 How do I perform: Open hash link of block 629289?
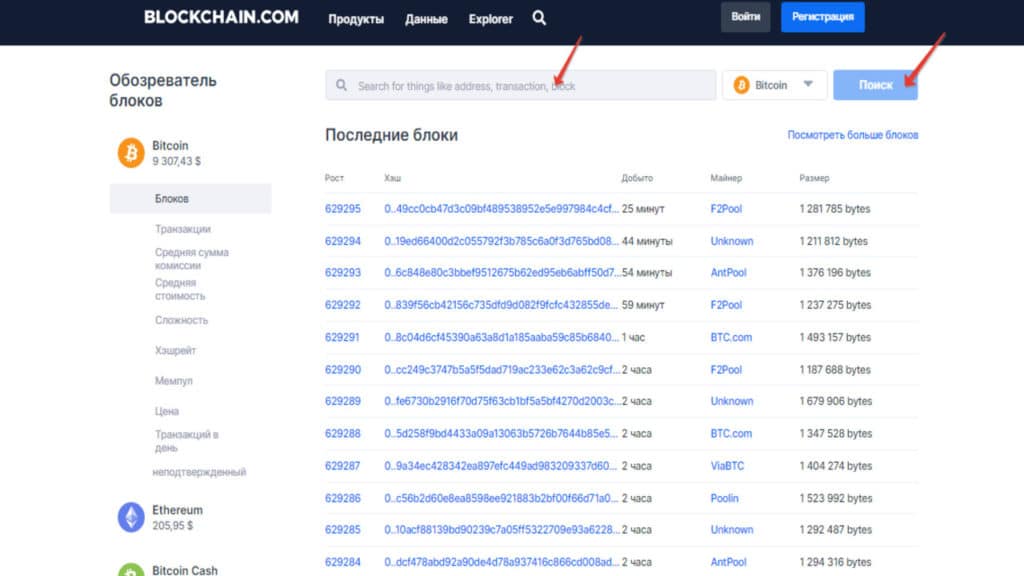[x=503, y=401]
